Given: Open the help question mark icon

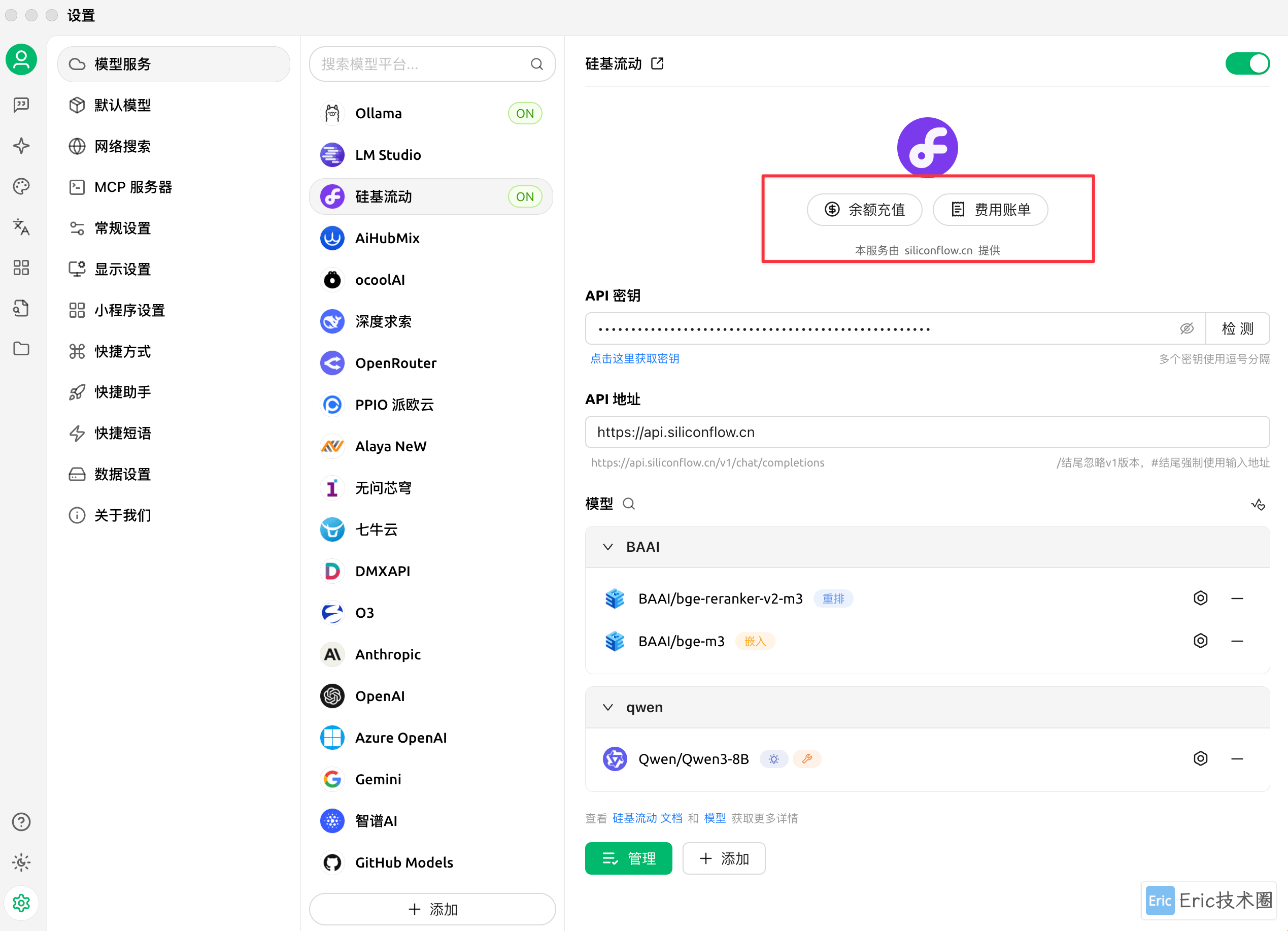Looking at the screenshot, I should coord(21,821).
